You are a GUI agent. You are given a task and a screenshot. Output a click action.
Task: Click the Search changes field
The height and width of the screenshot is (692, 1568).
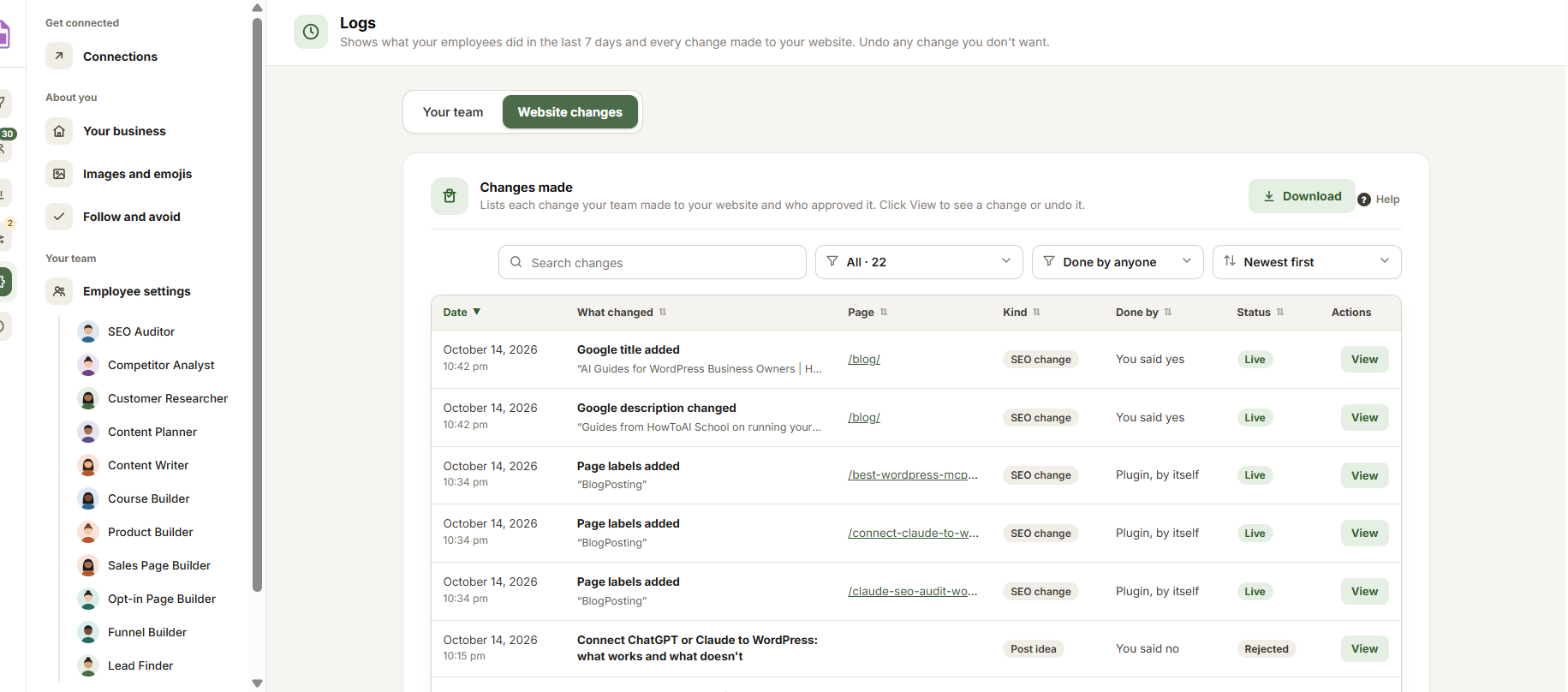(652, 262)
